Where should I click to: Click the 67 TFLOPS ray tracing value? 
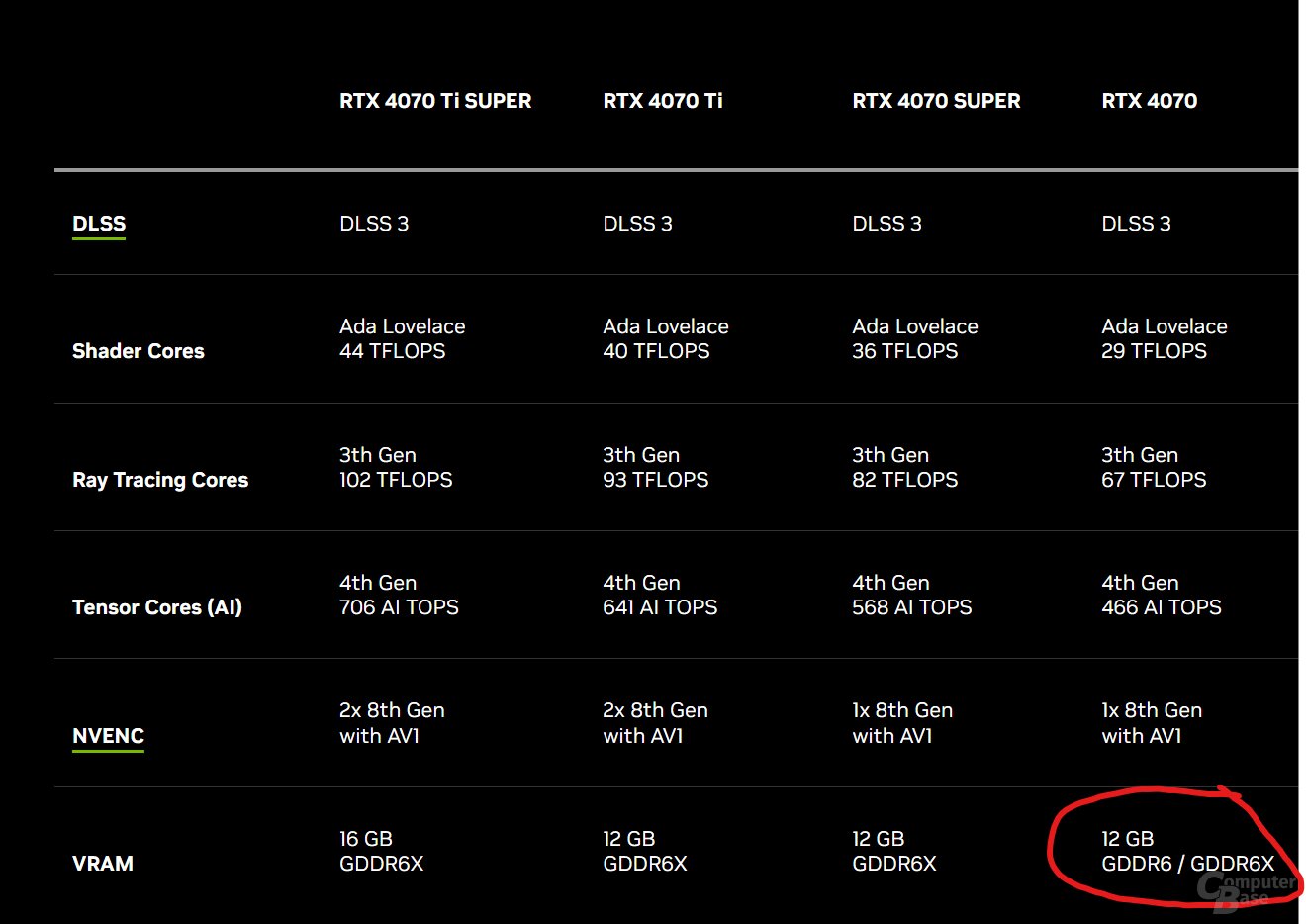pos(1154,480)
